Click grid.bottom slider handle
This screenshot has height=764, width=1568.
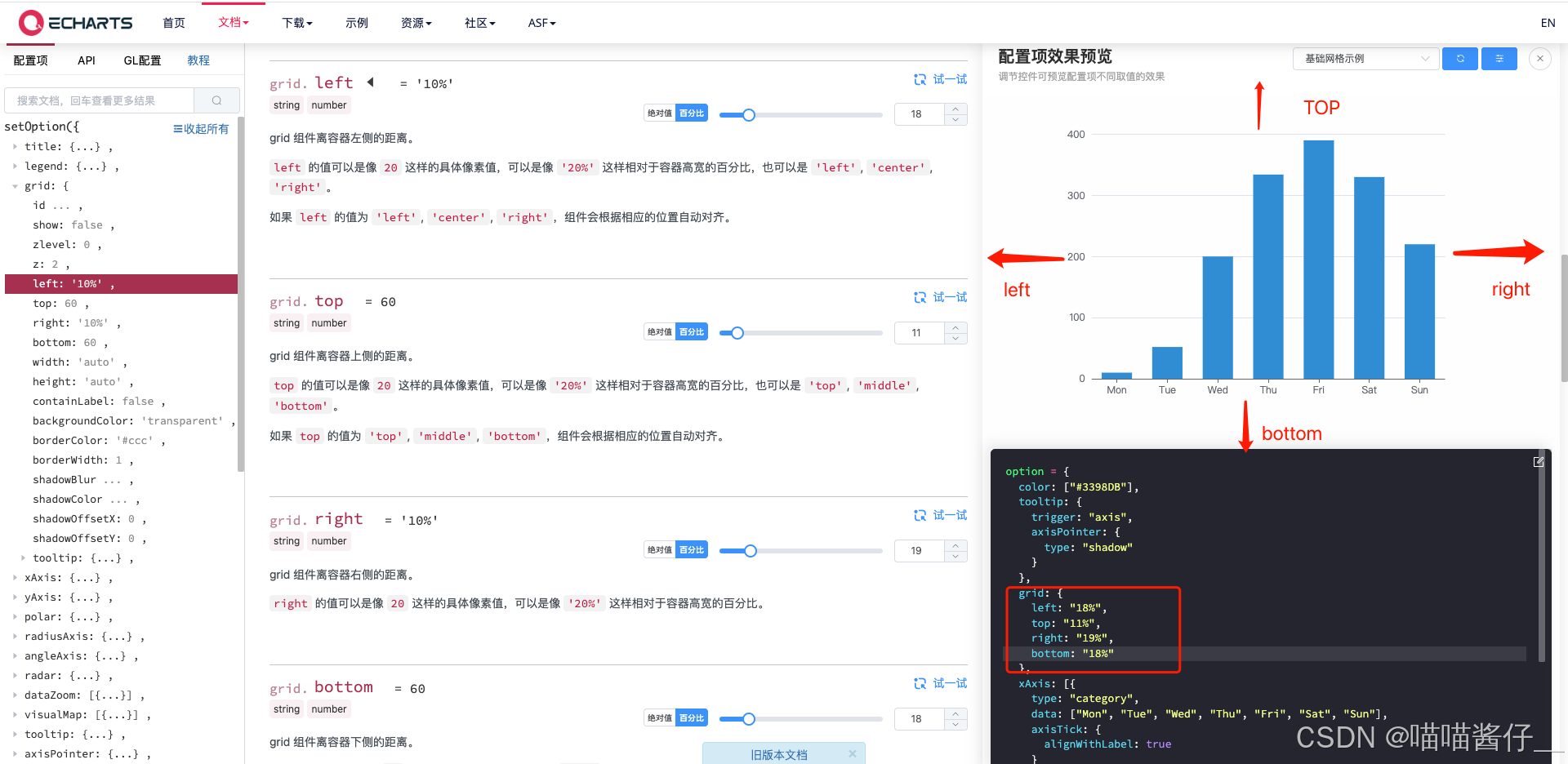pos(749,719)
